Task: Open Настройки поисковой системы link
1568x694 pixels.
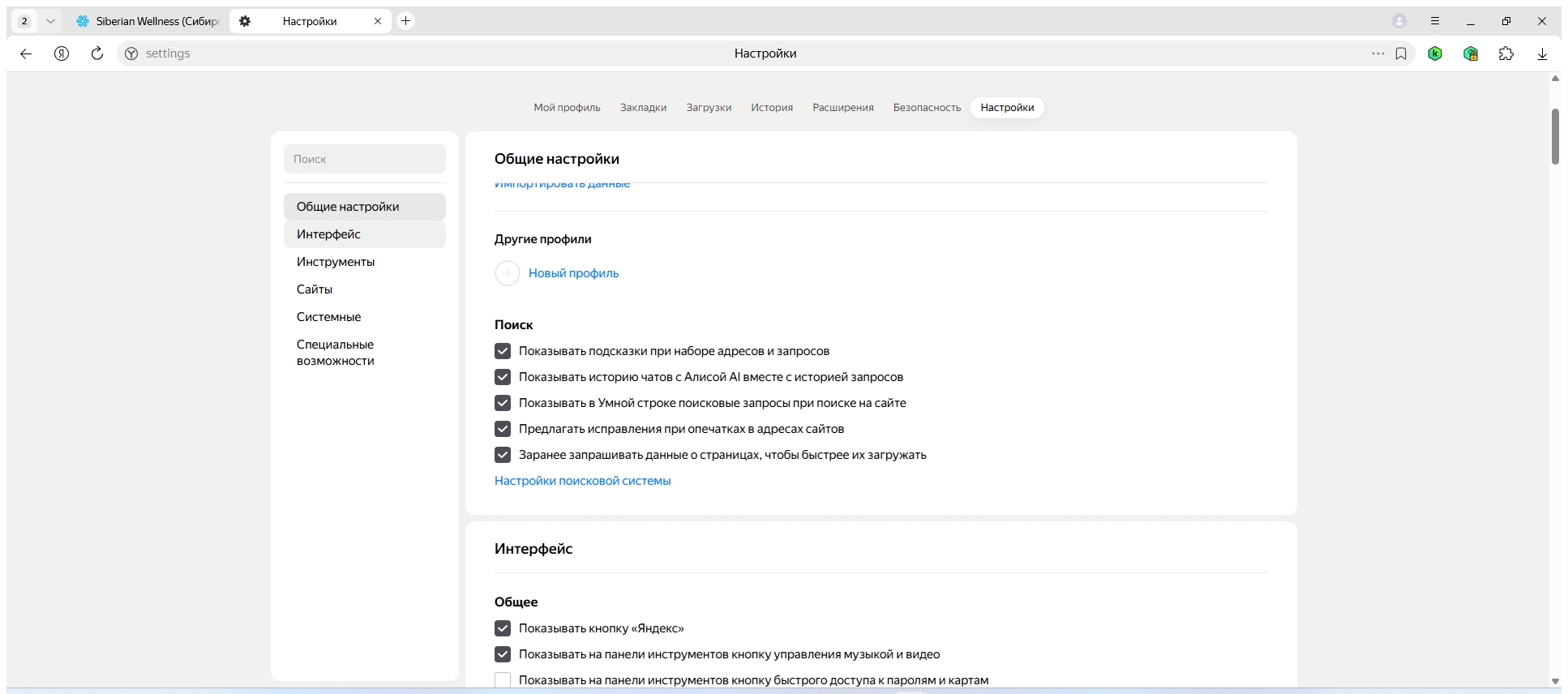Action: tap(583, 481)
